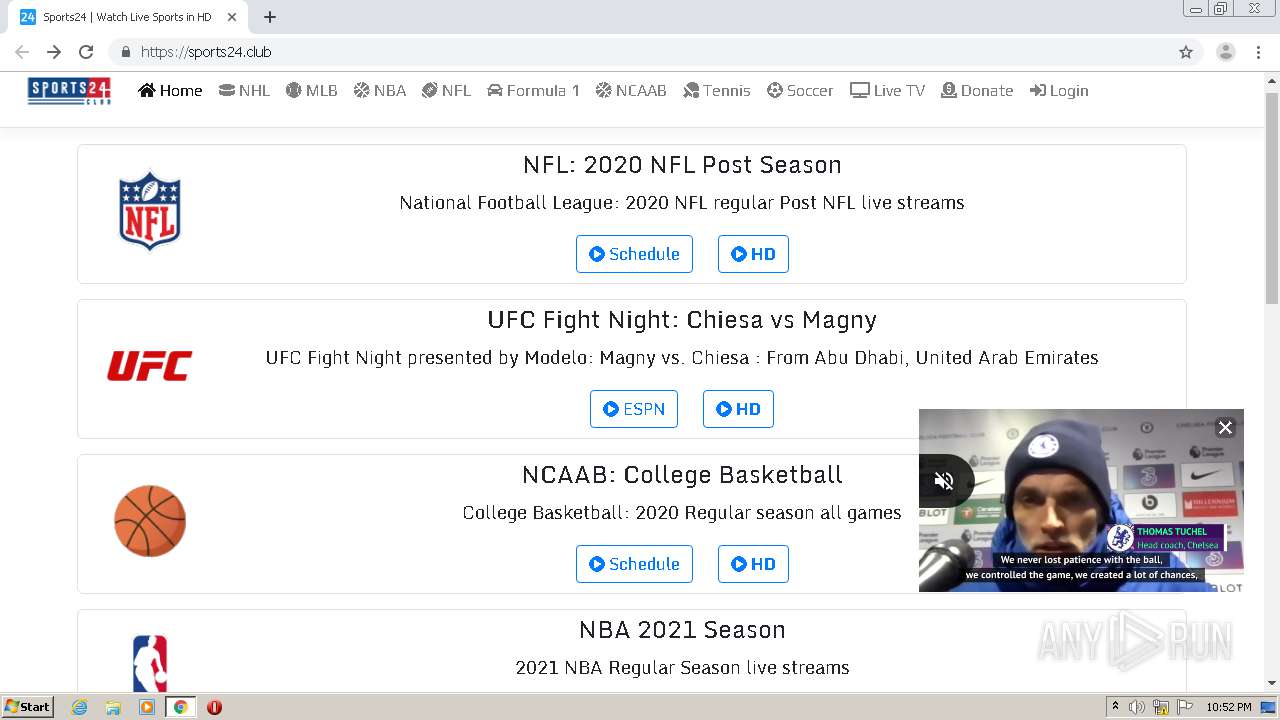This screenshot has width=1280, height=720.
Task: Click the UFC ESPN stream button
Action: [x=634, y=409]
